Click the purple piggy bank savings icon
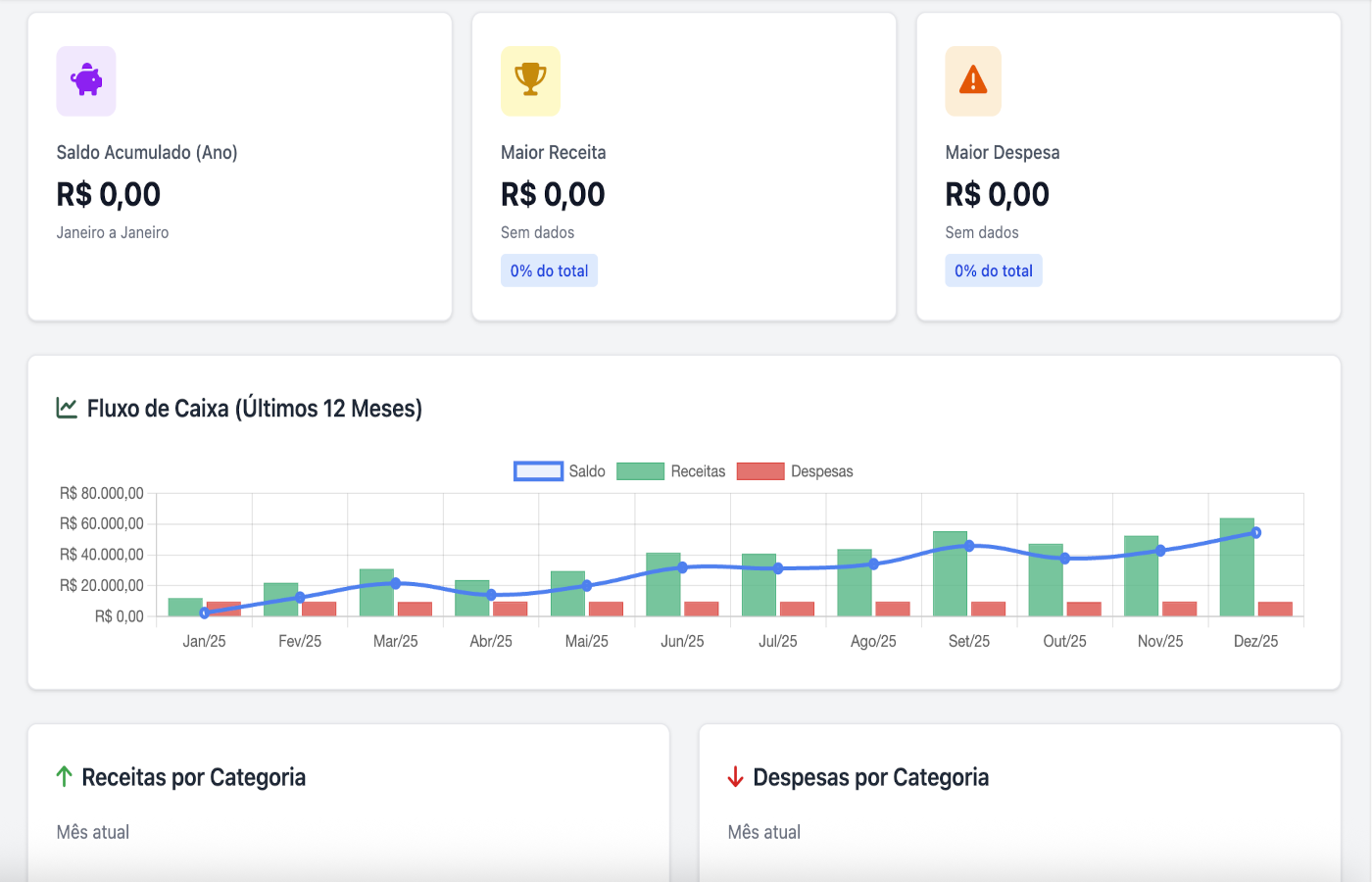The height and width of the screenshot is (882, 1372). point(86,81)
